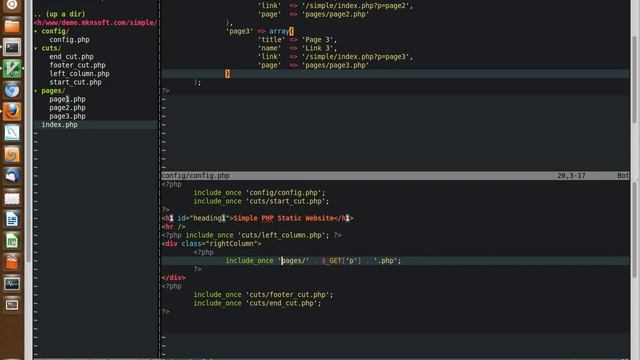Click $_GET['p'] in the include line
This screenshot has height=360, width=640.
[x=341, y=260]
